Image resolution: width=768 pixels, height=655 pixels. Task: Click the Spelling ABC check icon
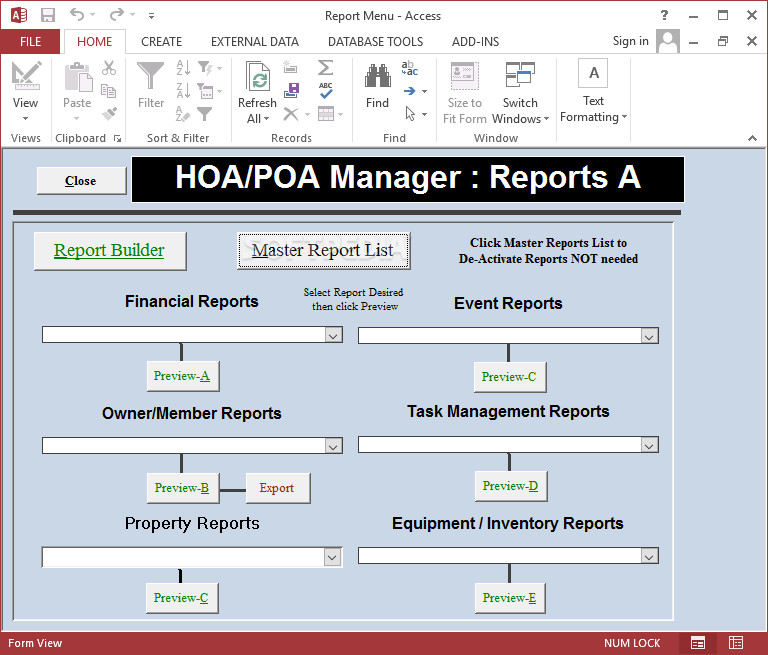325,91
